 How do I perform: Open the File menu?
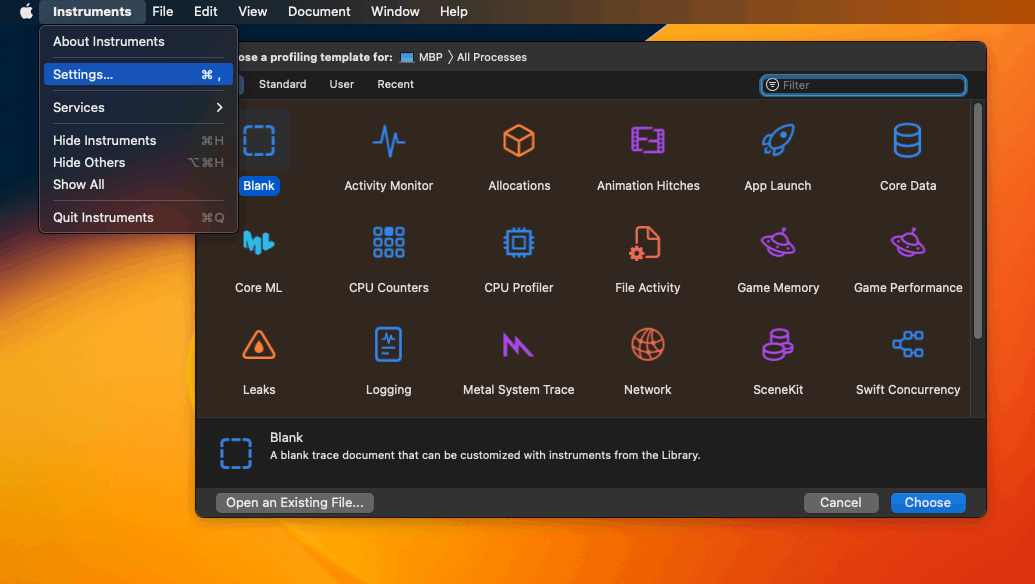[x=162, y=11]
